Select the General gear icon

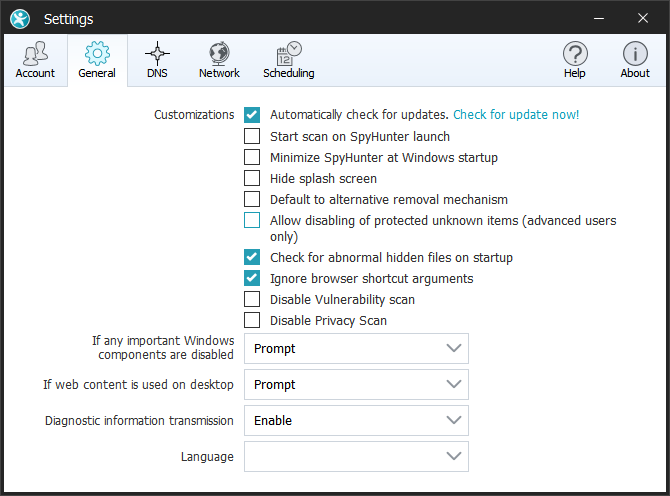coord(97,54)
